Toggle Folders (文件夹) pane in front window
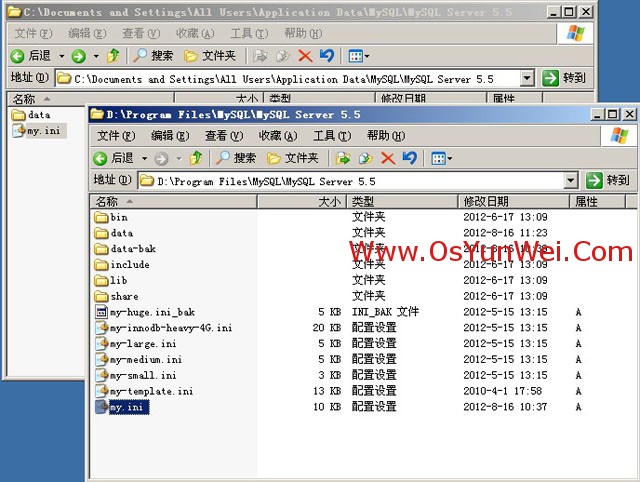The image size is (640, 482). pyautogui.click(x=293, y=158)
